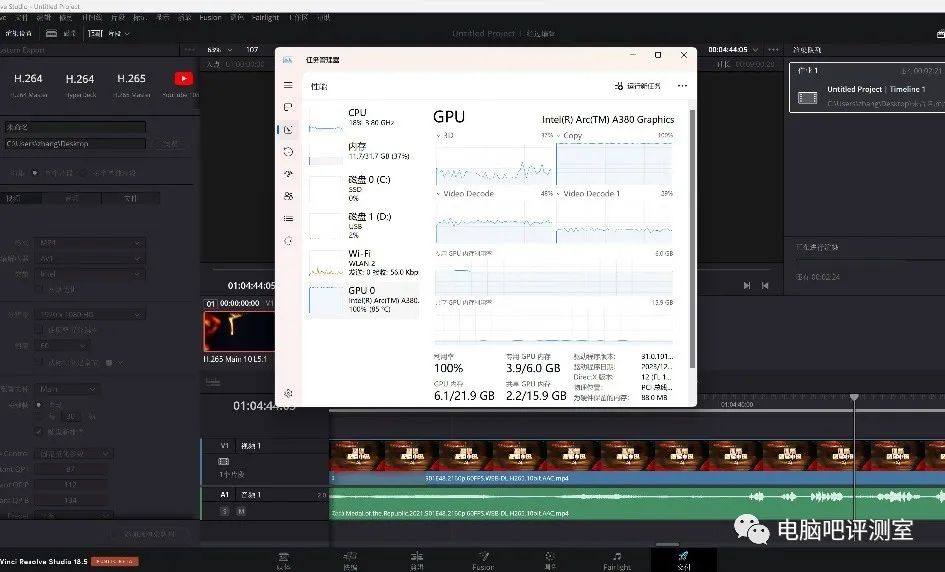Select CPU entry in Task Manager performance list
The width and height of the screenshot is (945, 572).
point(363,118)
